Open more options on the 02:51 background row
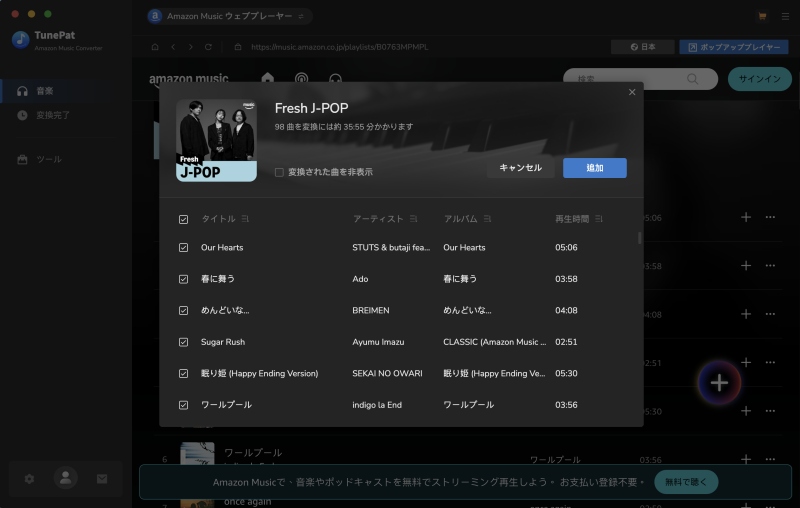The width and height of the screenshot is (800, 508). (x=770, y=363)
